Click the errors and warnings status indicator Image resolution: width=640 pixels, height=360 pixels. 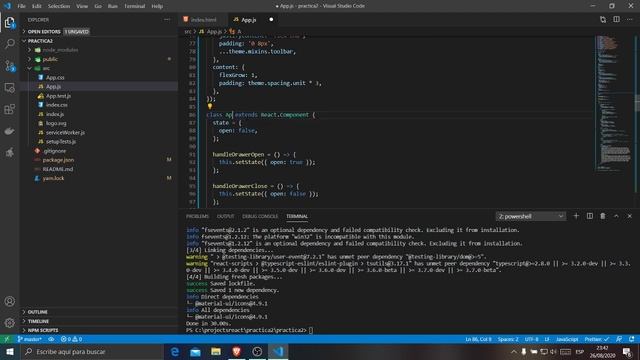(71, 339)
